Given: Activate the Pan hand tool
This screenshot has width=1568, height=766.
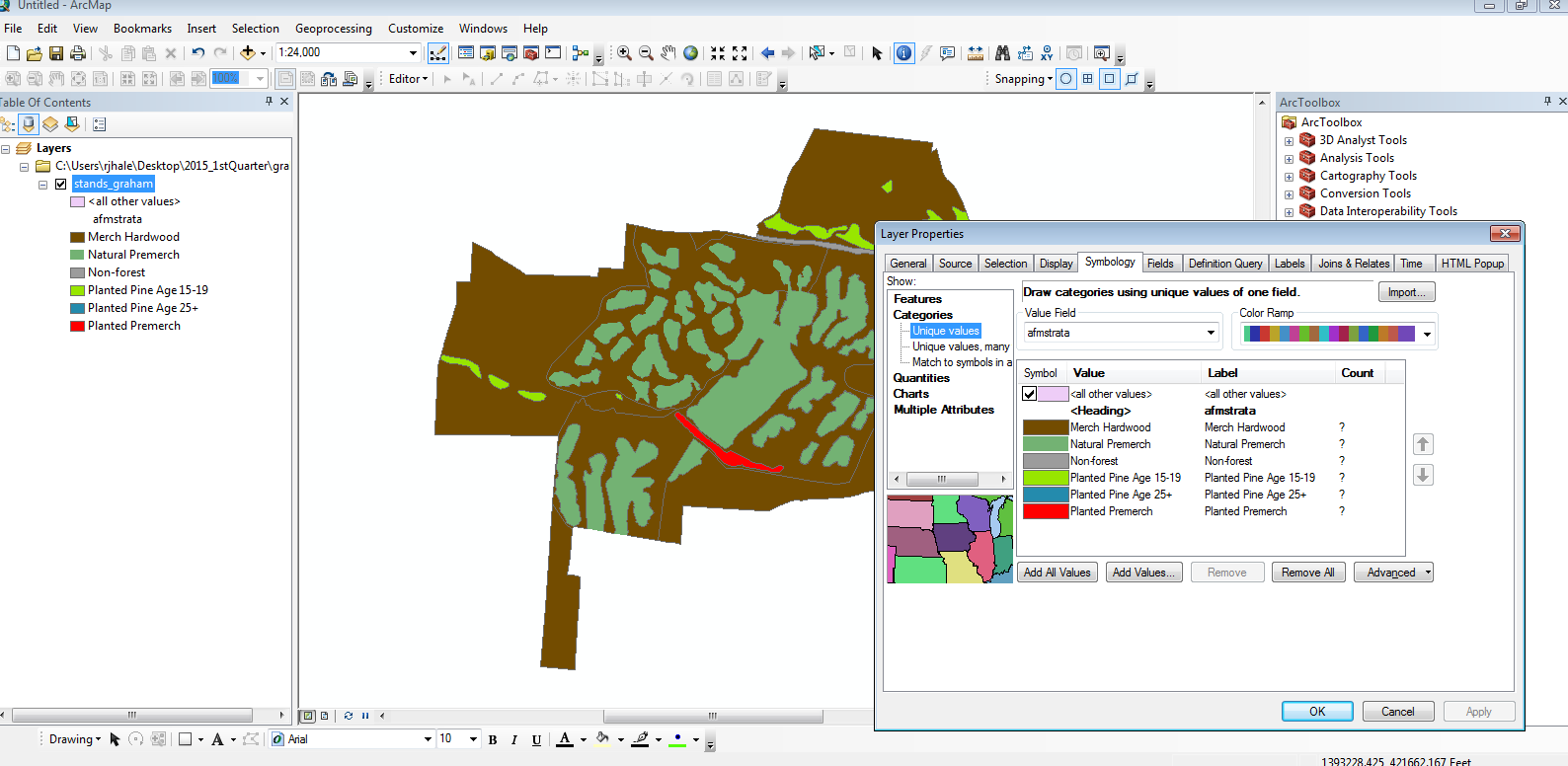Looking at the screenshot, I should click(x=668, y=53).
